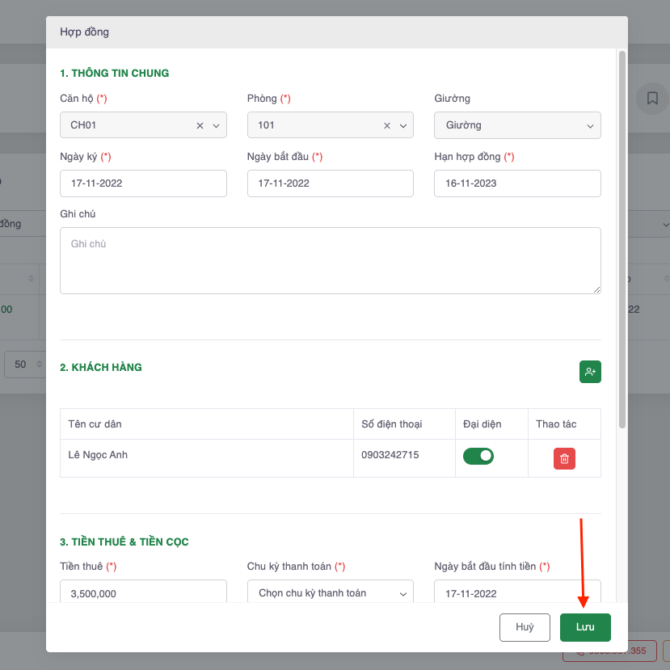
Task: Open the Chu kỳ thanh toán dropdown
Action: pyautogui.click(x=329, y=593)
